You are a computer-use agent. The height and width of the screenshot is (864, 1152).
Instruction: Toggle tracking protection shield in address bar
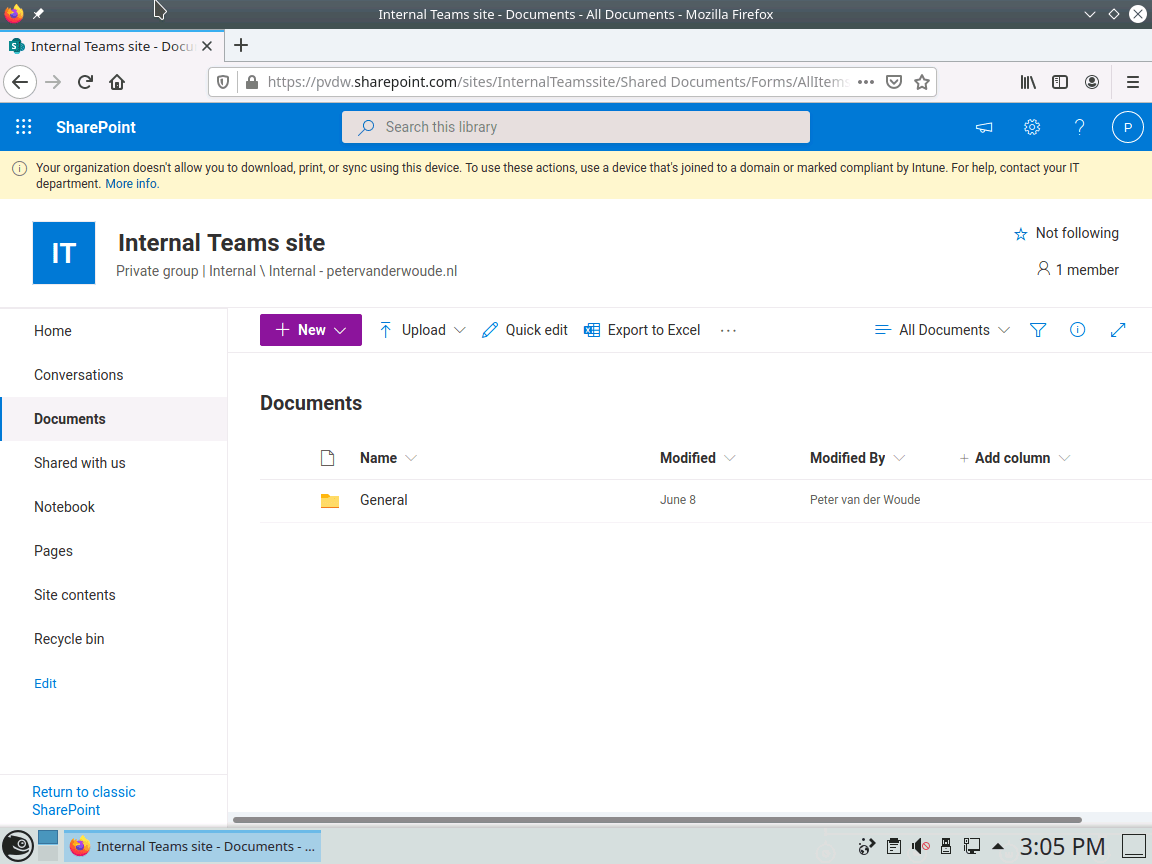[222, 81]
